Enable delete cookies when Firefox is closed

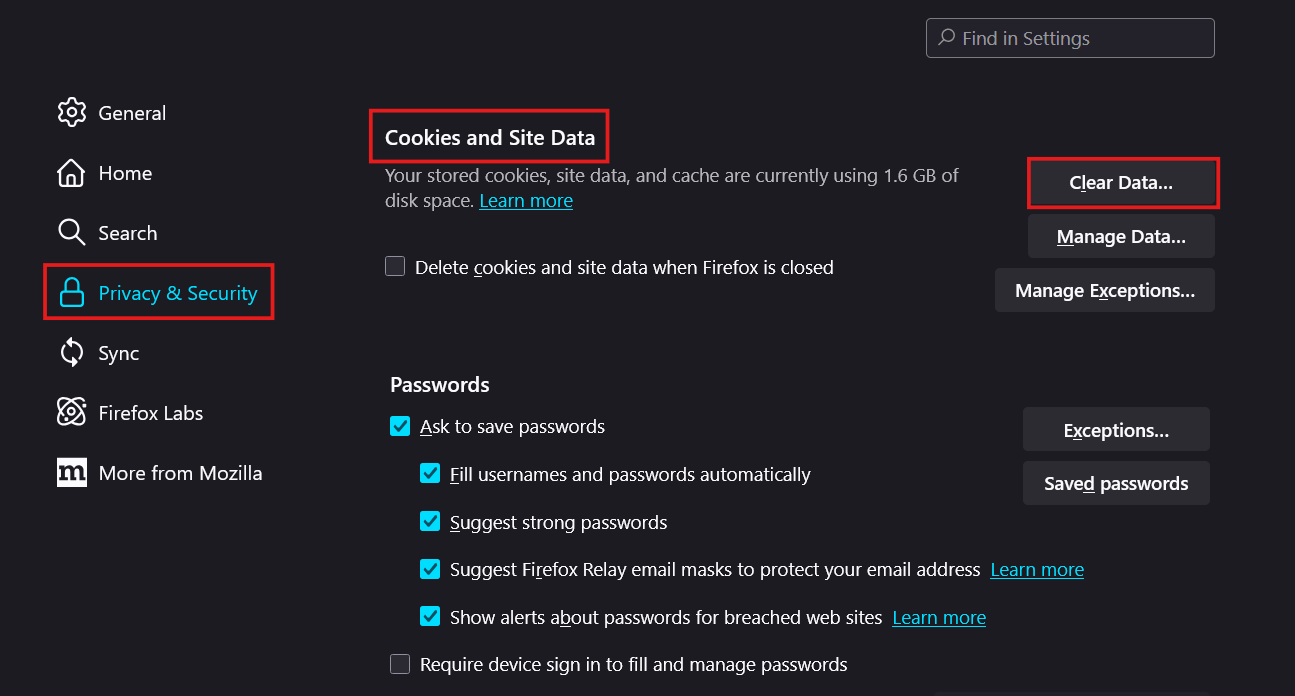[x=395, y=267]
